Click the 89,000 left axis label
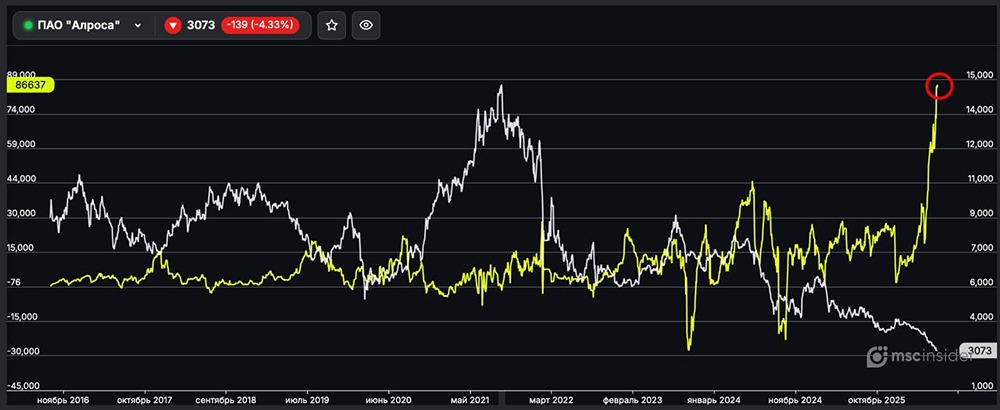The image size is (1000, 410). click(21, 75)
